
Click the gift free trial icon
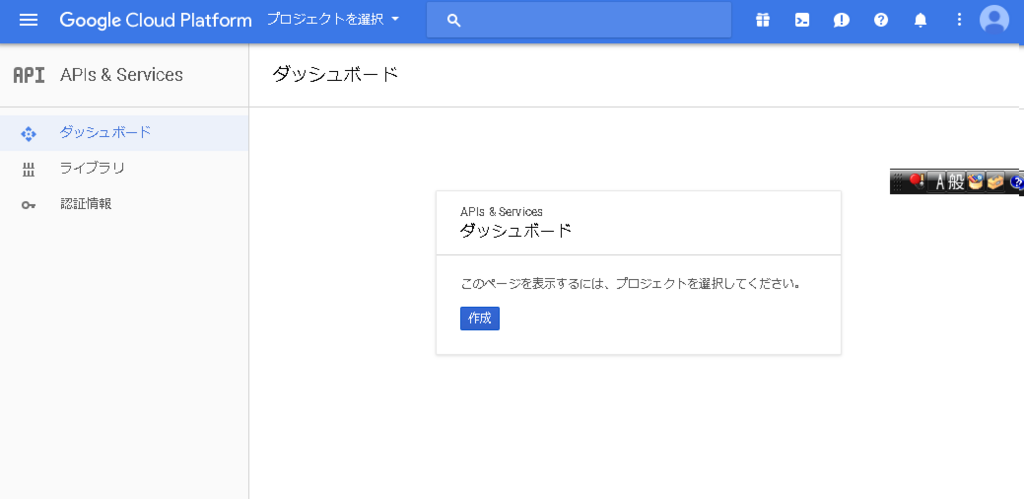click(763, 20)
